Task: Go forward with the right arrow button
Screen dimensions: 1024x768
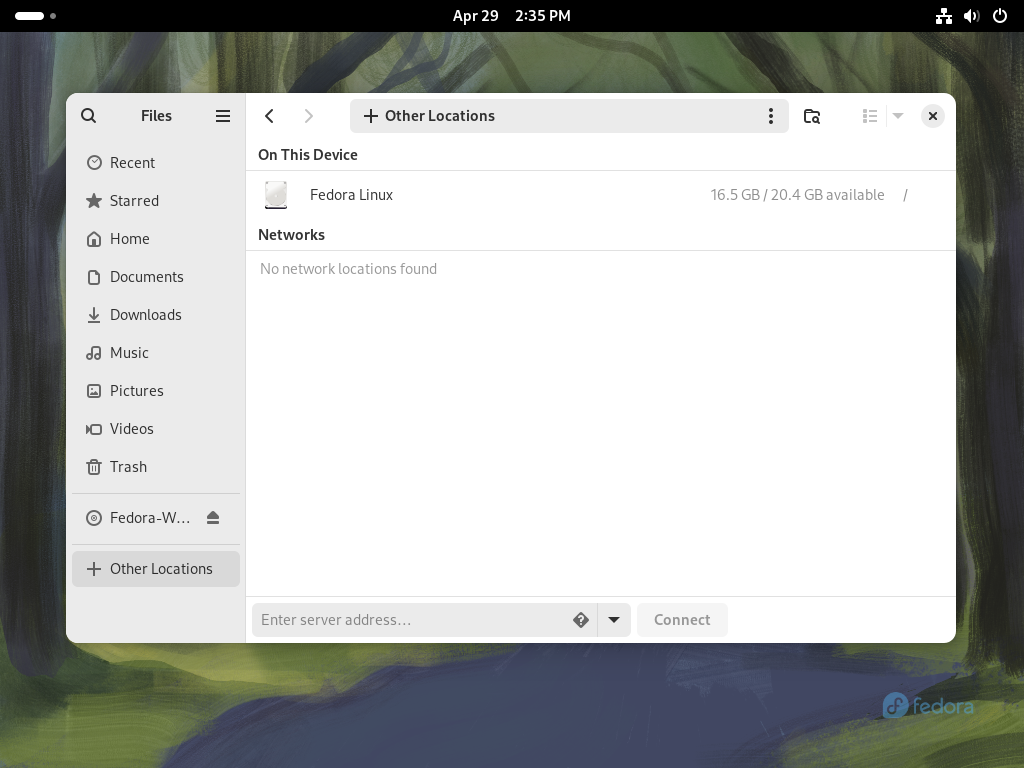Action: [308, 116]
